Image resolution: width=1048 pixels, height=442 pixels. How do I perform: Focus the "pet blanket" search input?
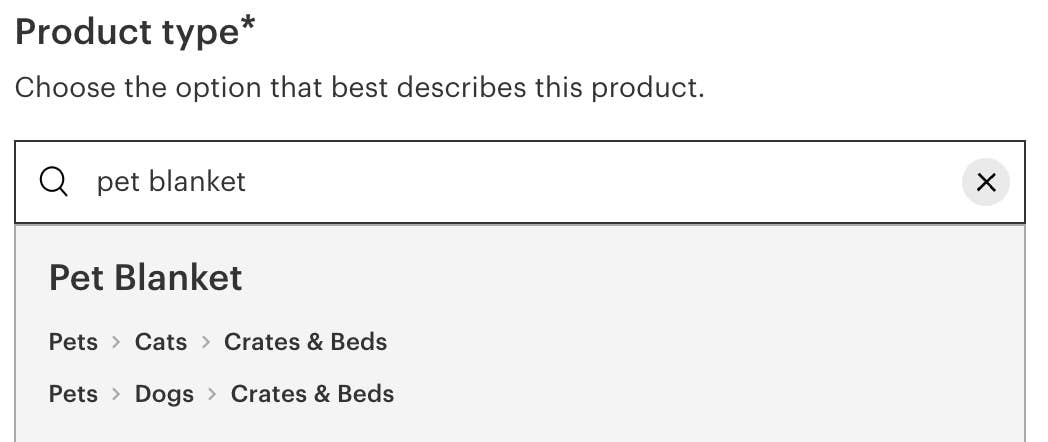click(x=500, y=182)
